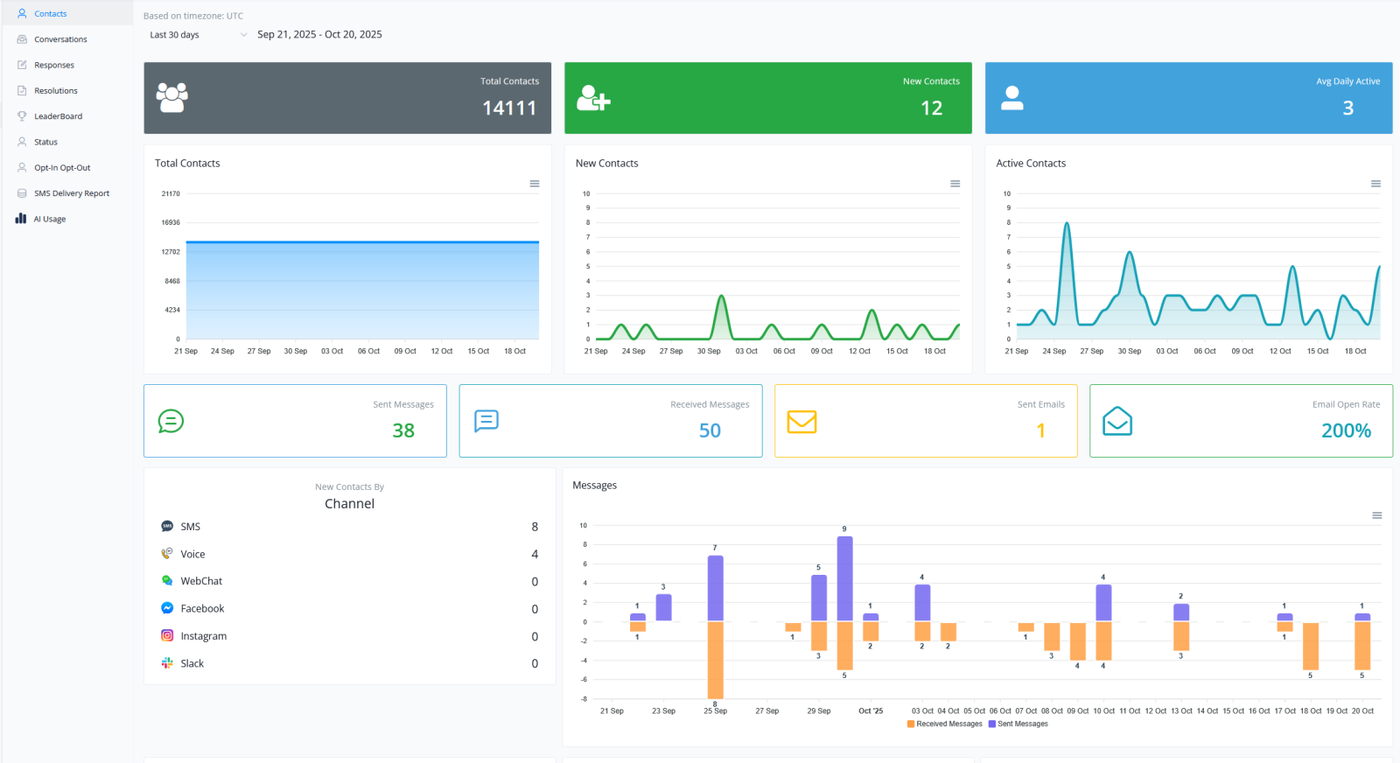Click the Sent Messages chat bubble icon
Viewport: 1400px width, 763px height.
[x=171, y=421]
